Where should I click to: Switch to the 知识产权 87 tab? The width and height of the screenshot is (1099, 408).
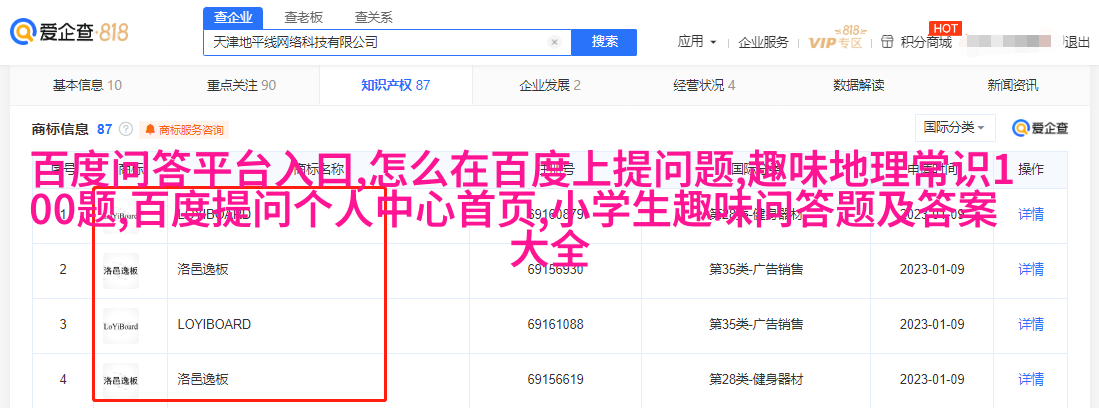click(395, 86)
